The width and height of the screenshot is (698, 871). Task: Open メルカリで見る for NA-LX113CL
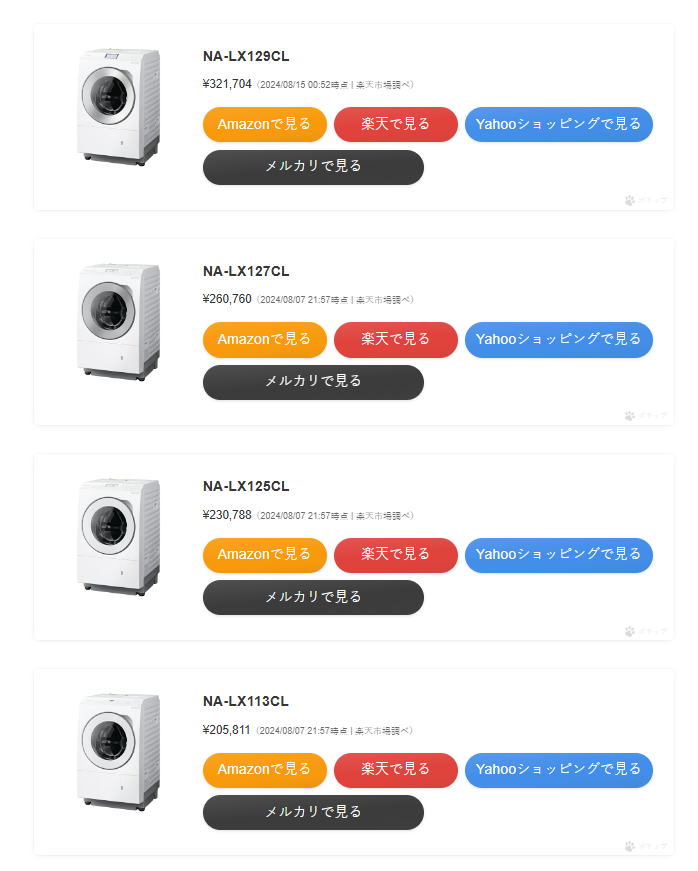[x=313, y=812]
